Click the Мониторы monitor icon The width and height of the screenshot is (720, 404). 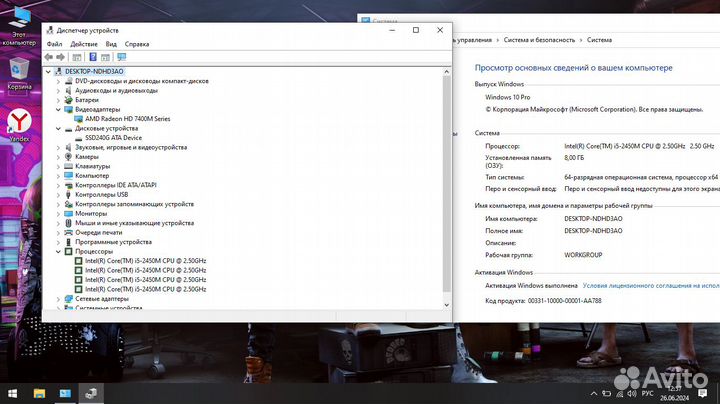pyautogui.click(x=68, y=213)
